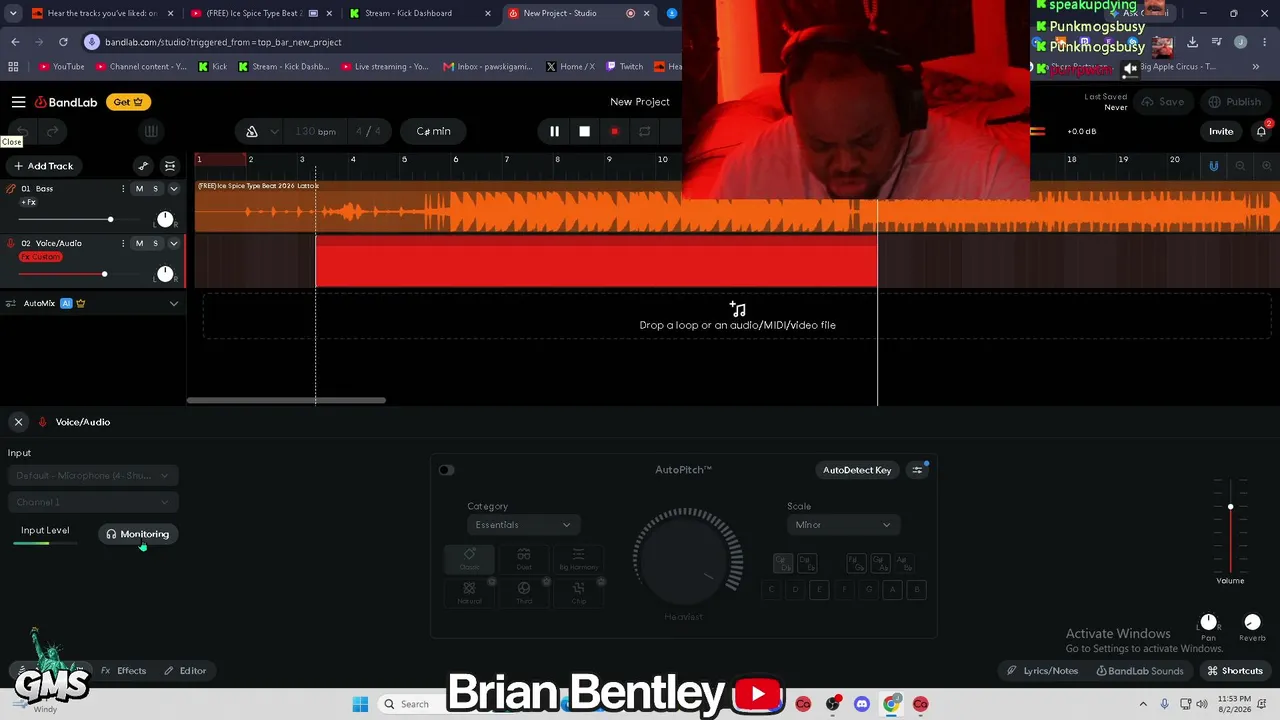Click the Save button

1162,102
